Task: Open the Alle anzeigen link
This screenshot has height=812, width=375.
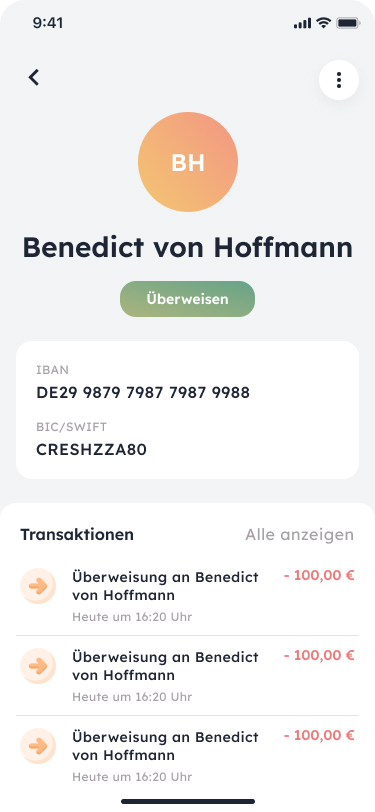Action: [x=299, y=534]
